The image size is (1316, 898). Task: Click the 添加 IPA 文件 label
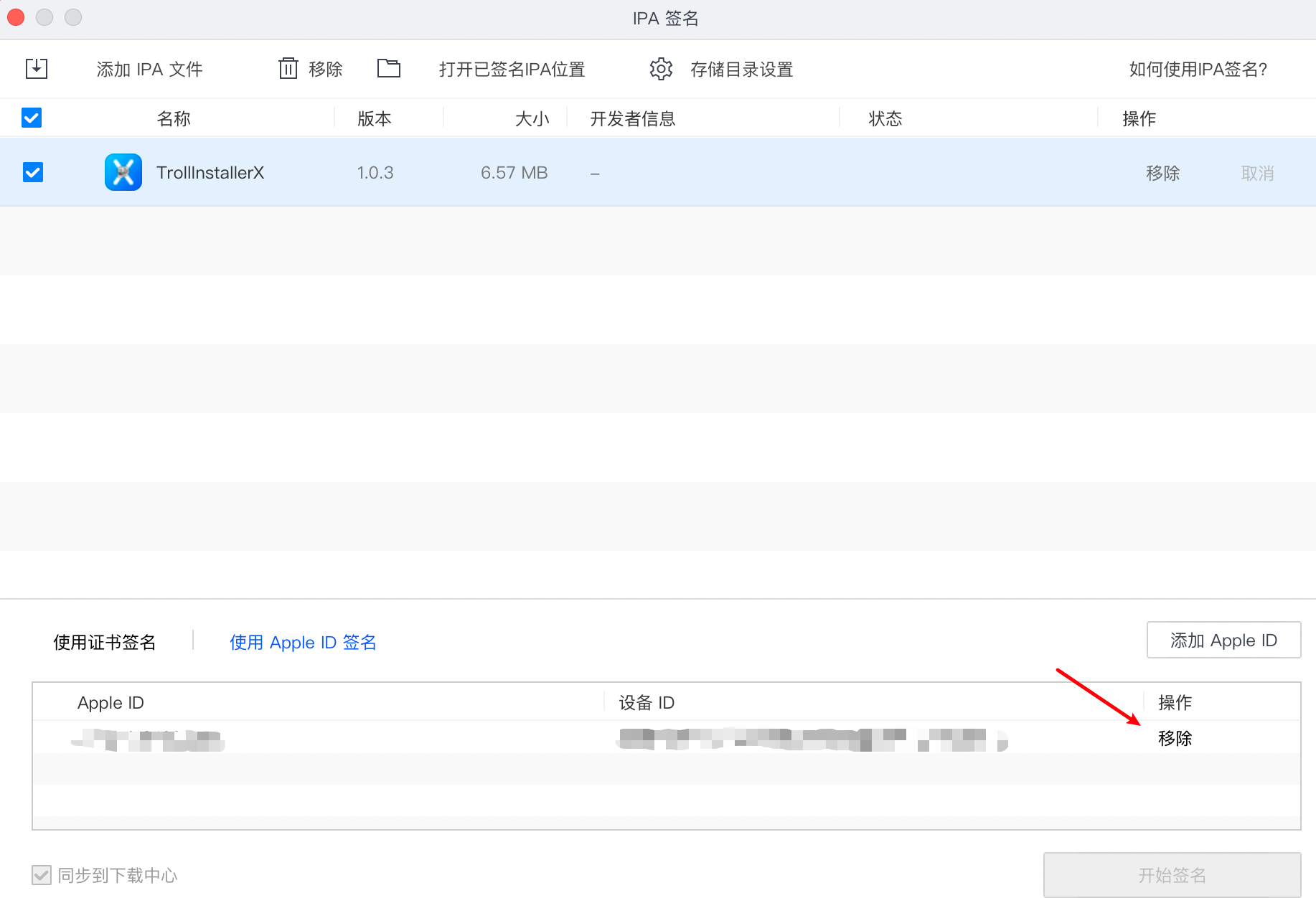tap(149, 70)
